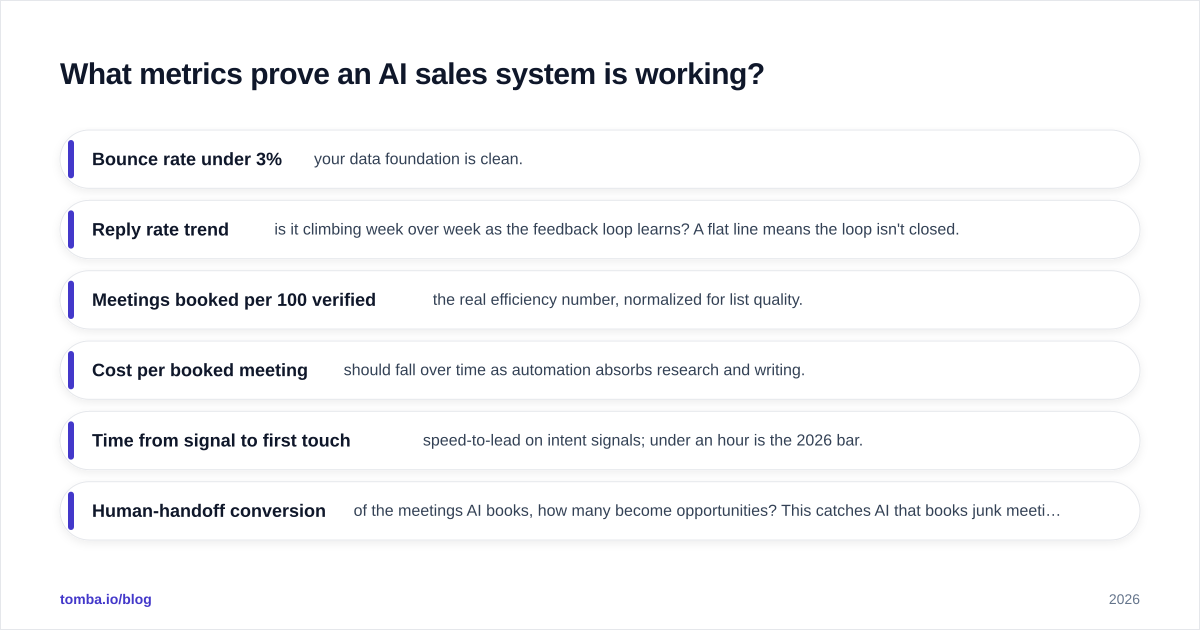Viewport: 1200px width, 630px height.
Task: Click the "2026" footer text
Action: 1124,599
